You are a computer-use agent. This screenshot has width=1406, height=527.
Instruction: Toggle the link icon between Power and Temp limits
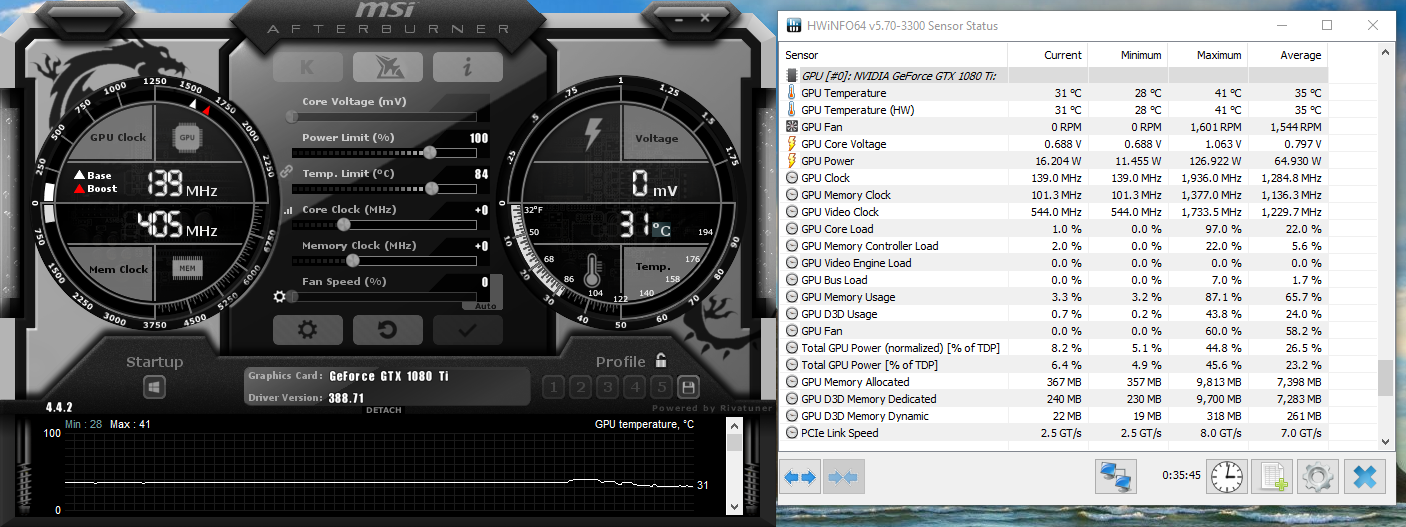coord(286,172)
